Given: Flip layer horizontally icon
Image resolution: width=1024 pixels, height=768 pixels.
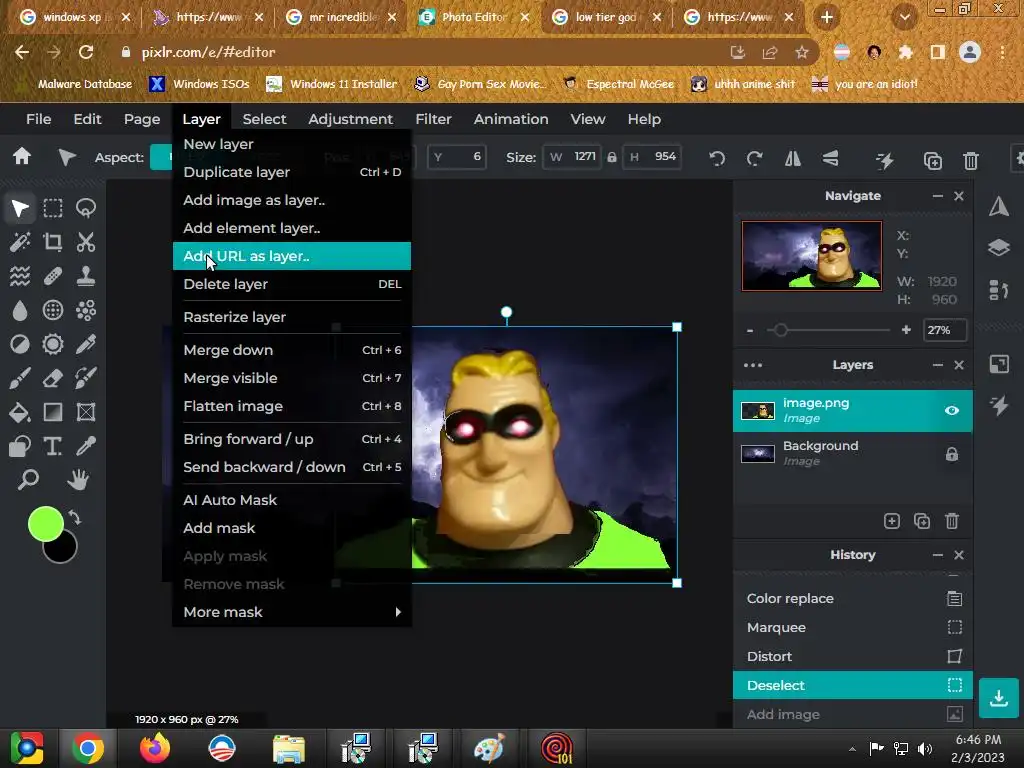Looking at the screenshot, I should (x=793, y=159).
